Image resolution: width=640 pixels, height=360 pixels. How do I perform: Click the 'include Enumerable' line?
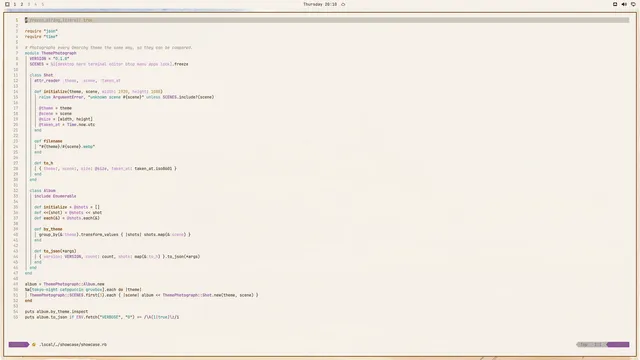(55, 196)
